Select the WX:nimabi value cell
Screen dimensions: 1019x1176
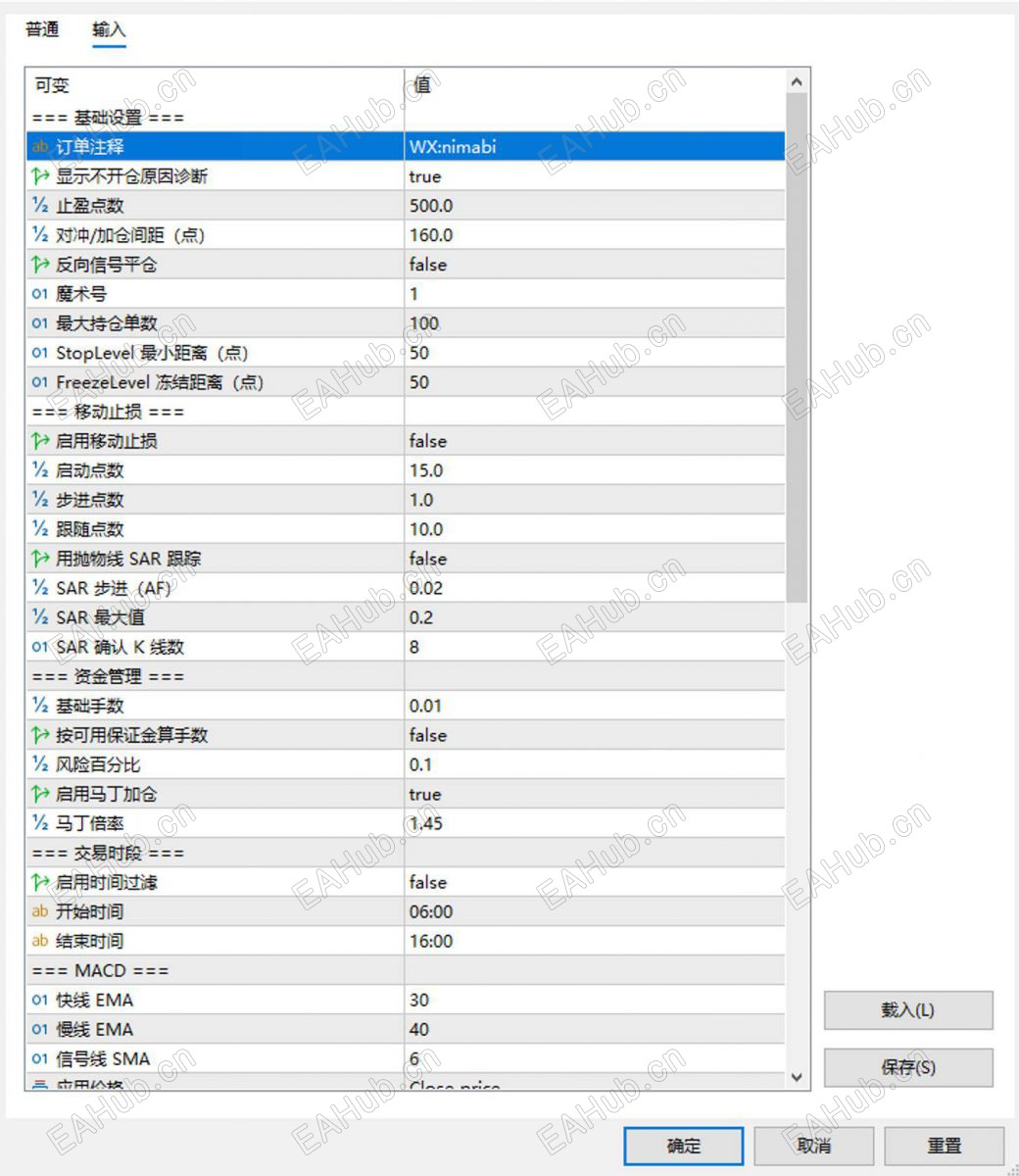[595, 147]
